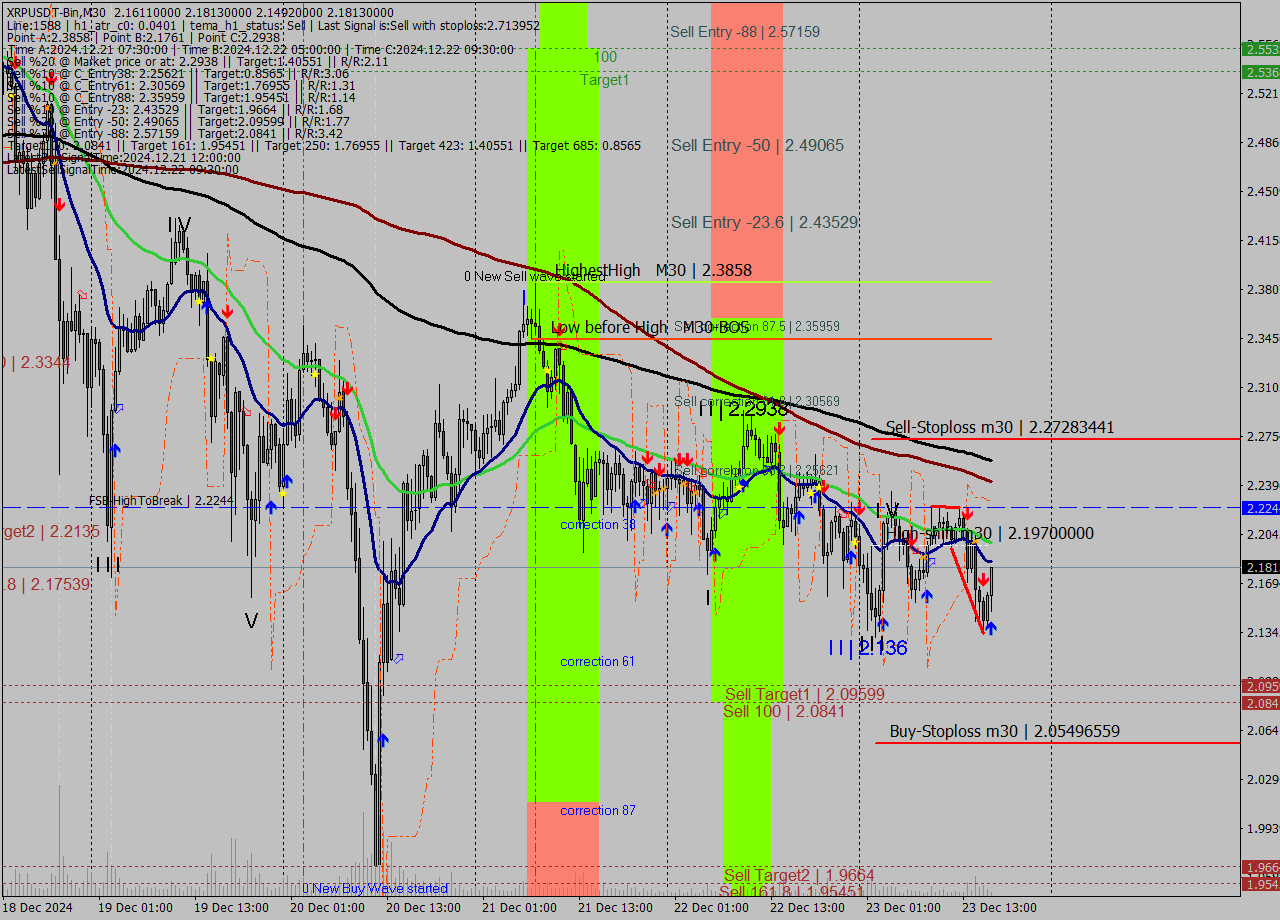Click the '20 Dec 13:00' time axis label
The image size is (1280, 920).
tap(422, 908)
